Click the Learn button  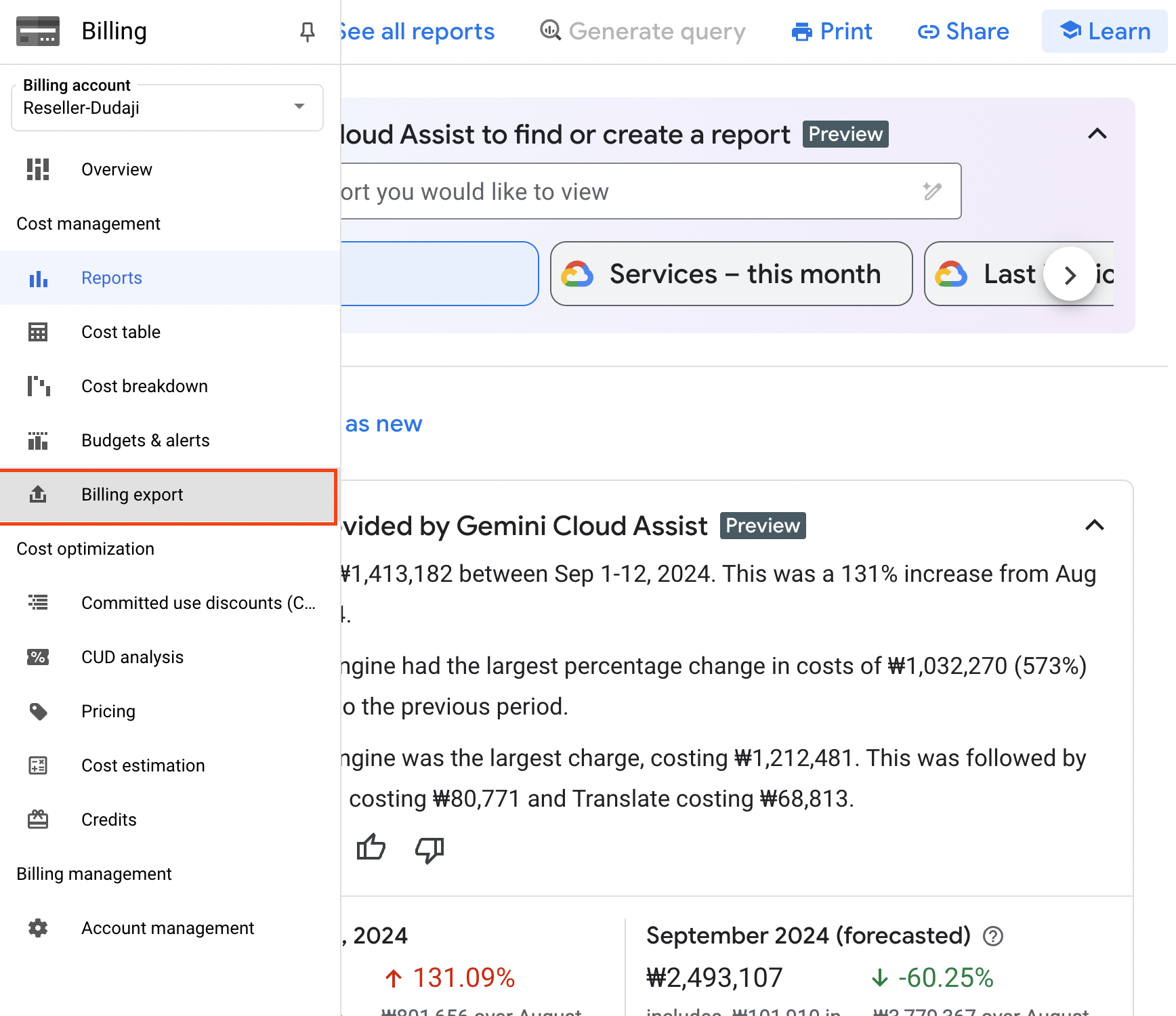coord(1104,31)
